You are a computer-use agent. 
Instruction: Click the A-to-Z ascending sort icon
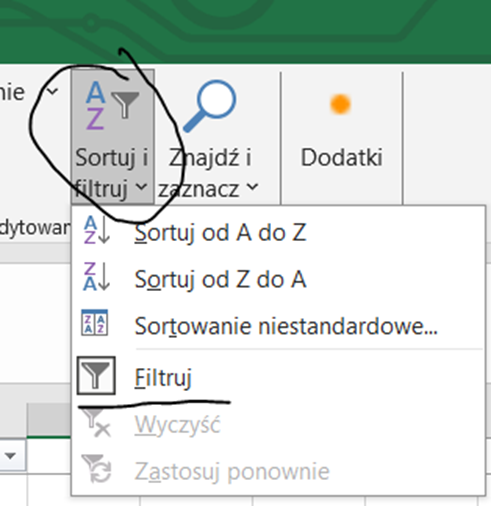(x=96, y=231)
